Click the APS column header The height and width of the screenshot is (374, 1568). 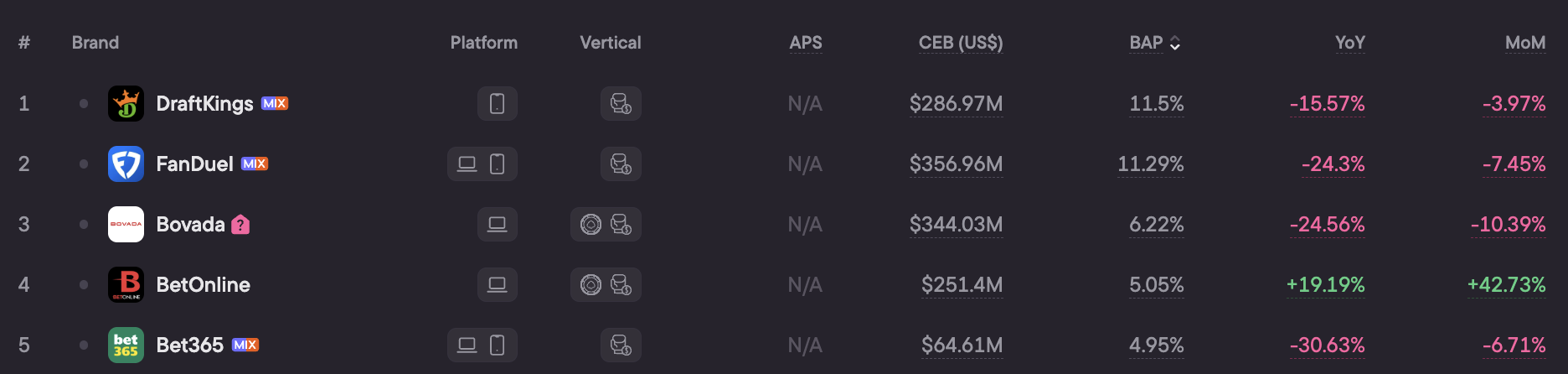[806, 43]
